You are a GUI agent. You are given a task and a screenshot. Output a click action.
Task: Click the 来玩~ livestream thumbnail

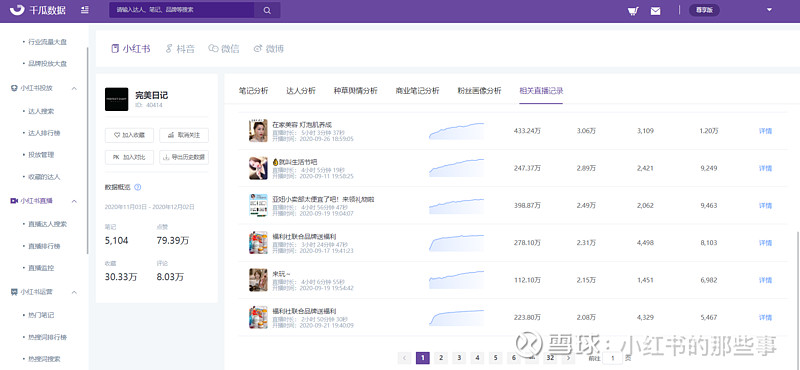[258, 280]
